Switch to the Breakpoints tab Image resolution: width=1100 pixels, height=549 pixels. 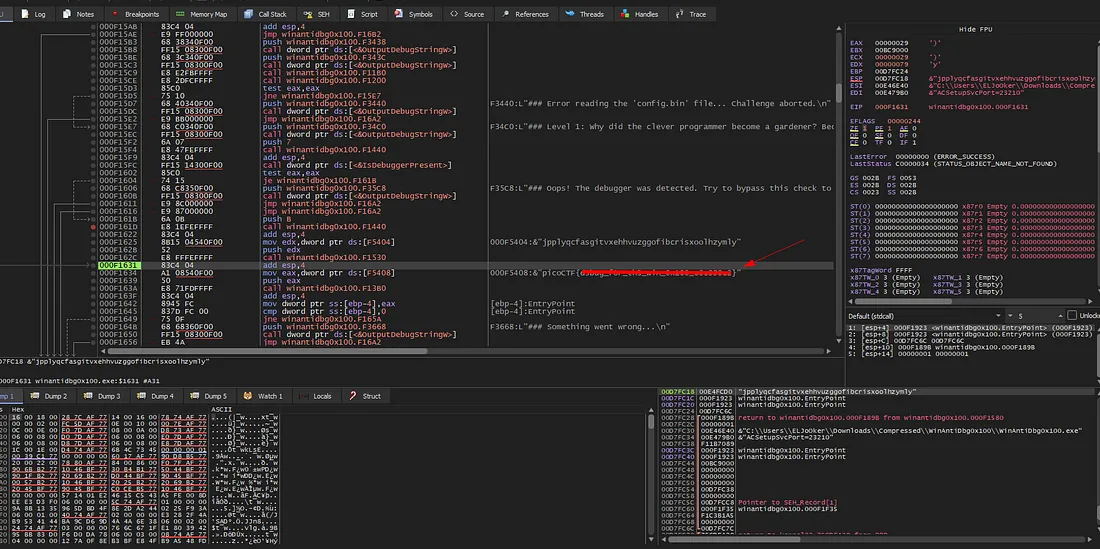point(141,14)
